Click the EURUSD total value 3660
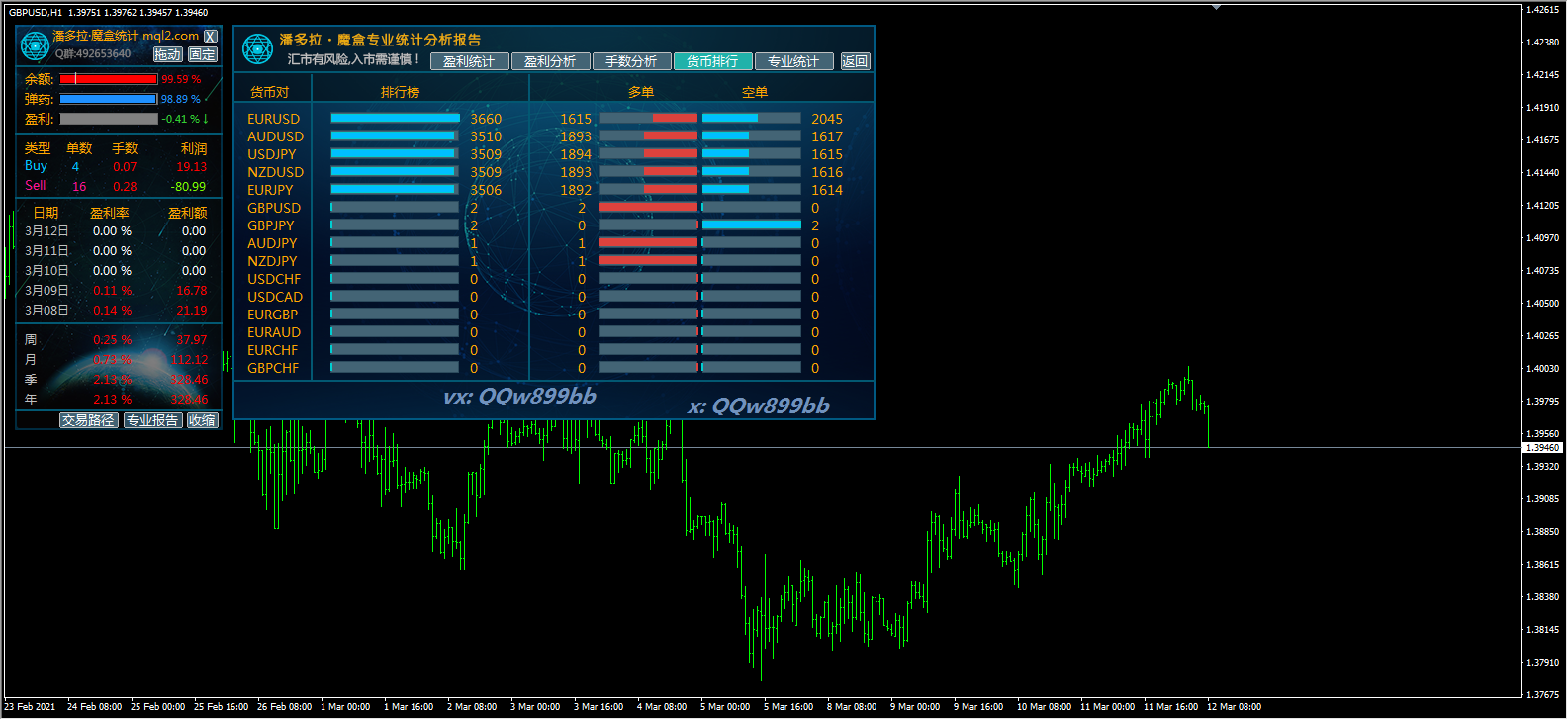 (486, 119)
